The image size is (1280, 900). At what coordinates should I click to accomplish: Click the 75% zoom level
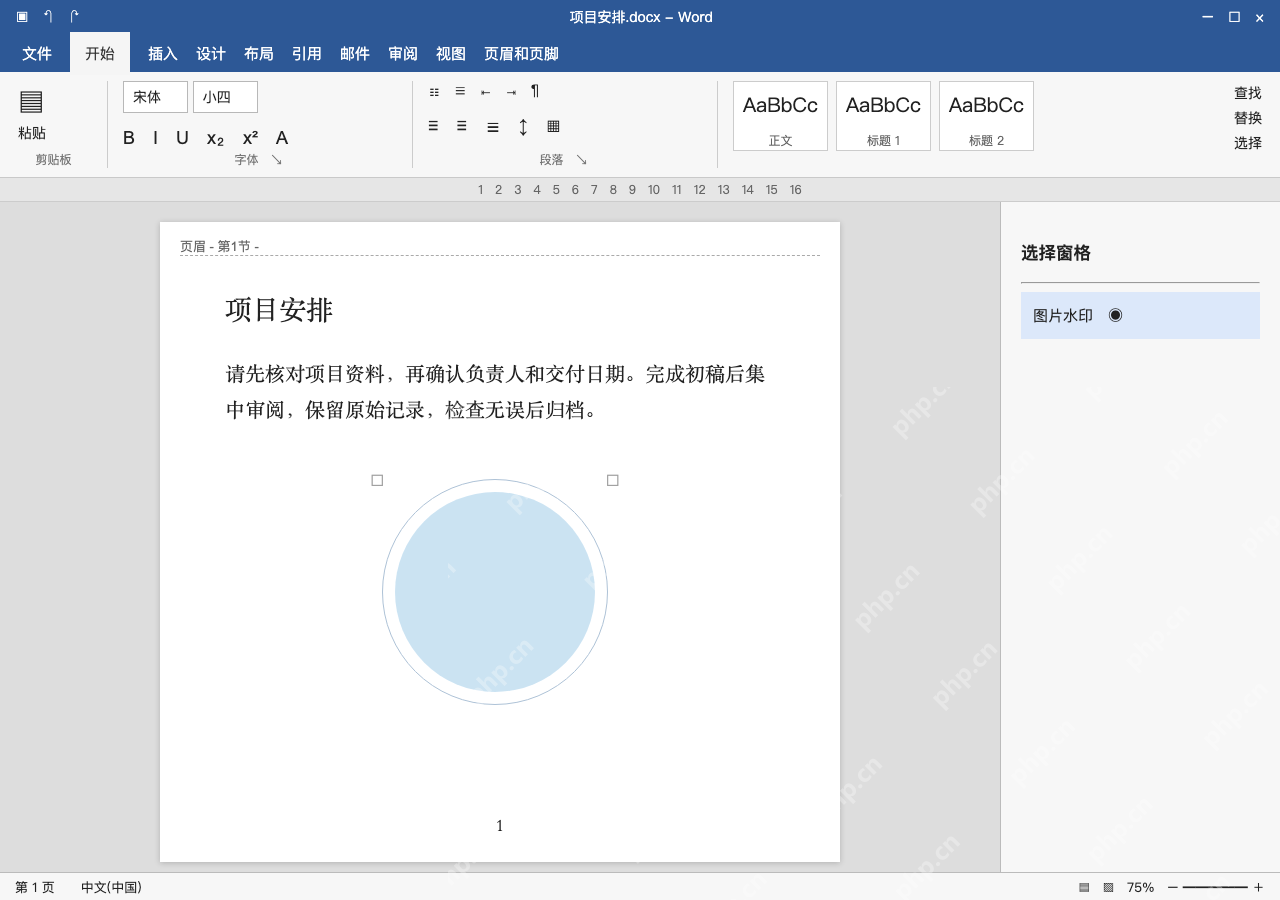(x=1140, y=887)
